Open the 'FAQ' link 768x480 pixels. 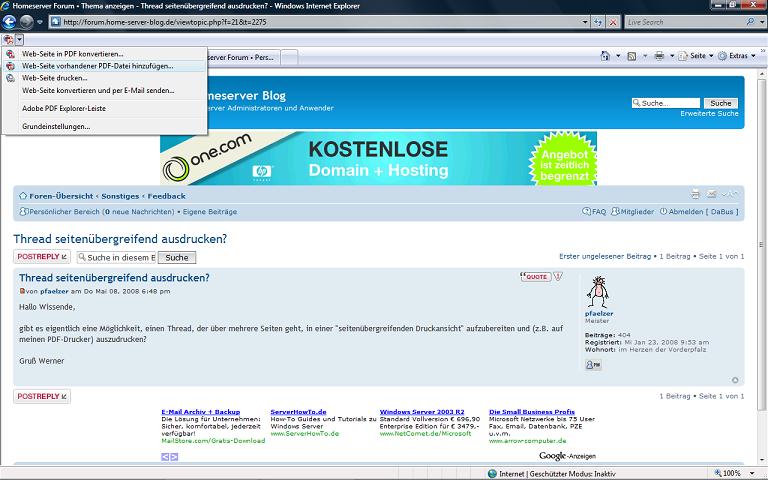pyautogui.click(x=594, y=212)
